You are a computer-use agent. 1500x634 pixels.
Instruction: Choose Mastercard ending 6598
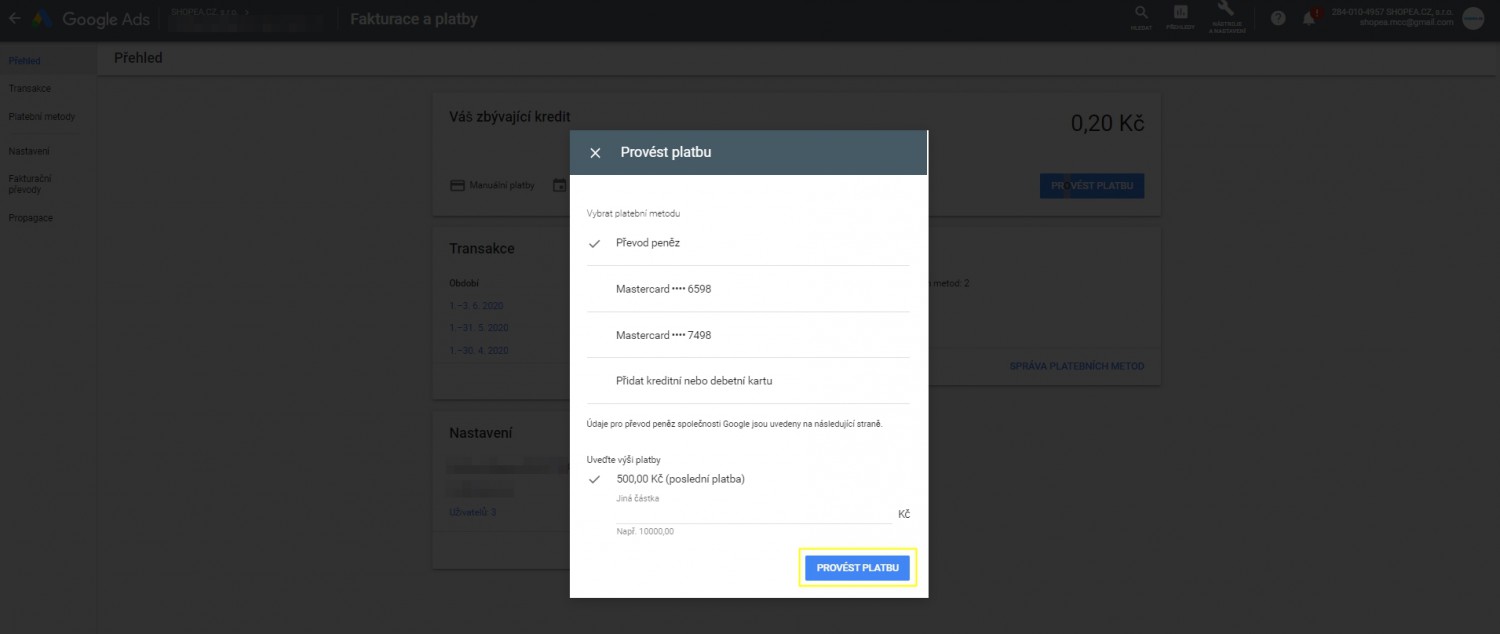[x=747, y=289]
